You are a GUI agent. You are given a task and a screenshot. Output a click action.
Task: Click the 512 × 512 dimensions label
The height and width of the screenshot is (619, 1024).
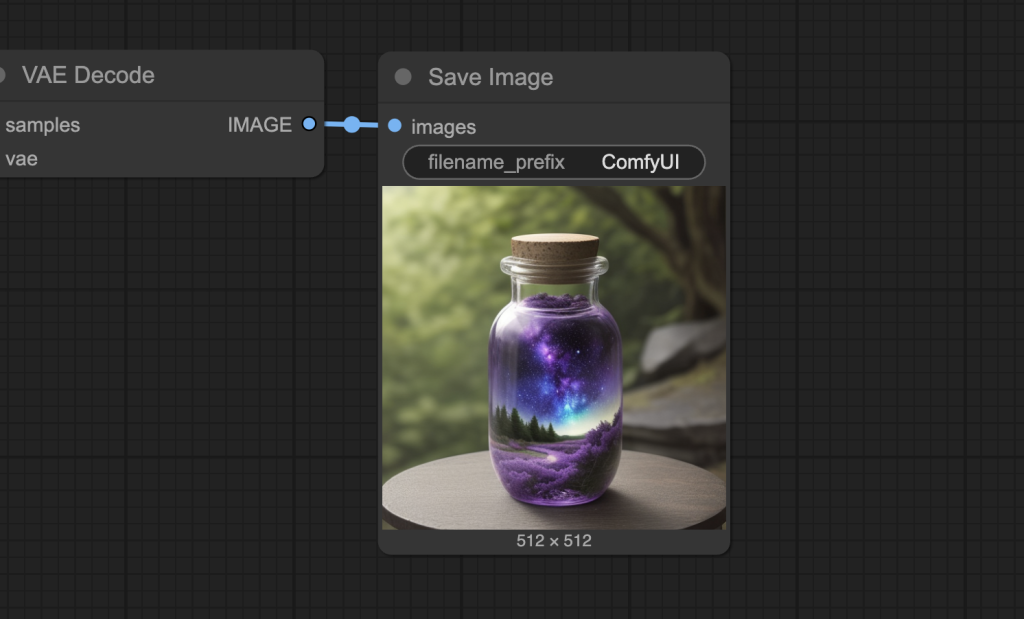pos(554,541)
